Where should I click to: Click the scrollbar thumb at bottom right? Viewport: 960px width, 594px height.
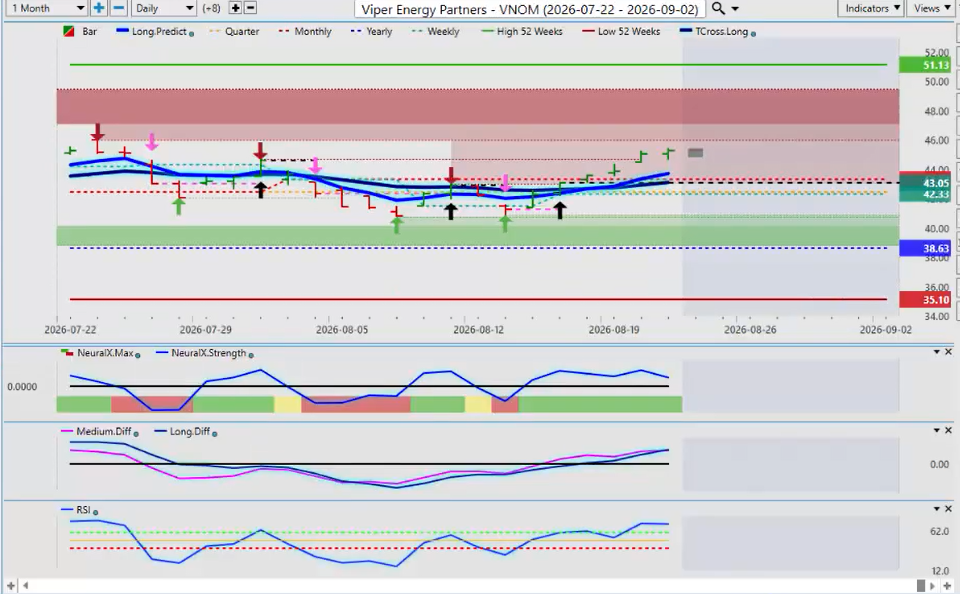click(920, 585)
